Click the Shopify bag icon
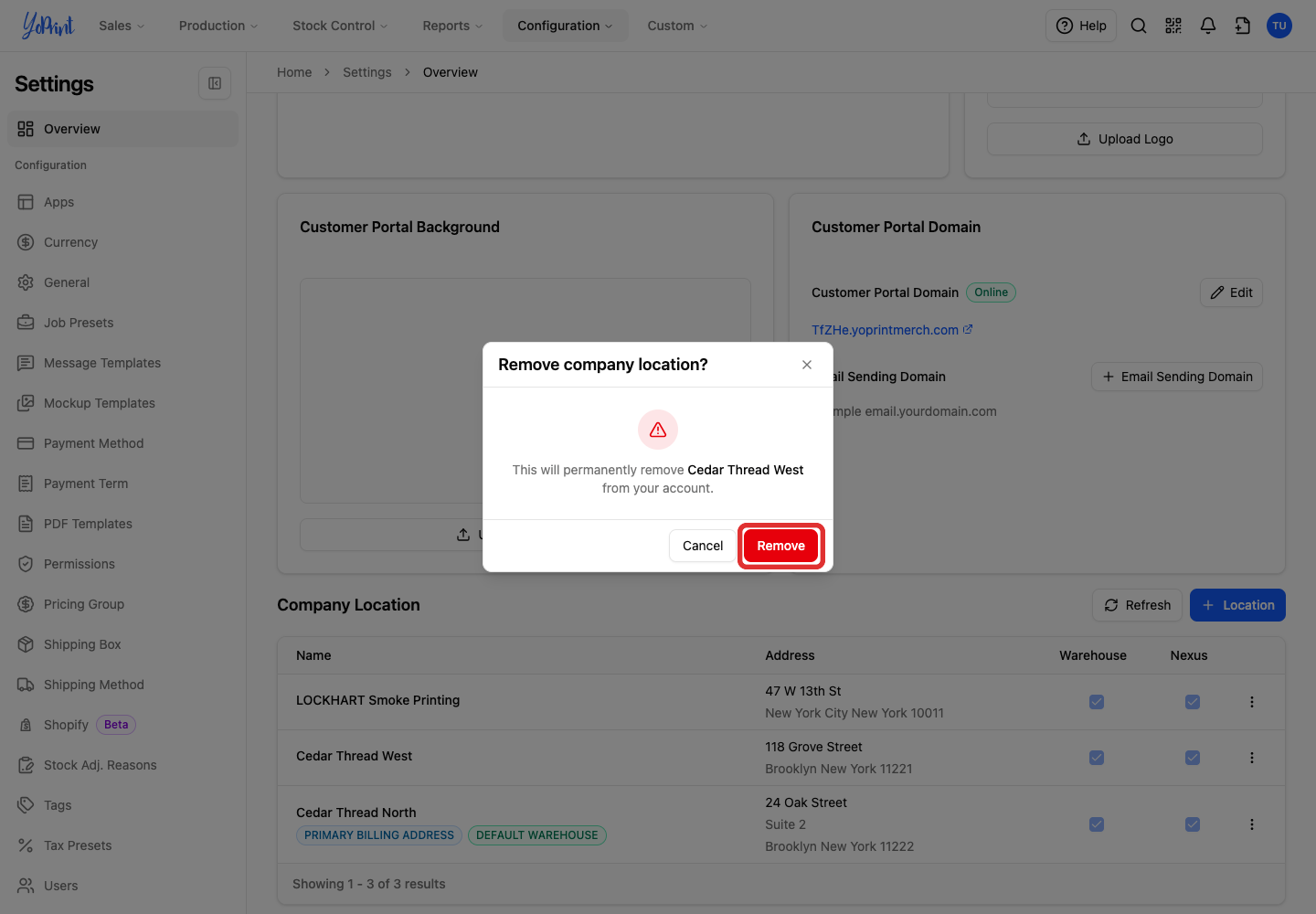This screenshot has height=914, width=1316. (x=26, y=725)
